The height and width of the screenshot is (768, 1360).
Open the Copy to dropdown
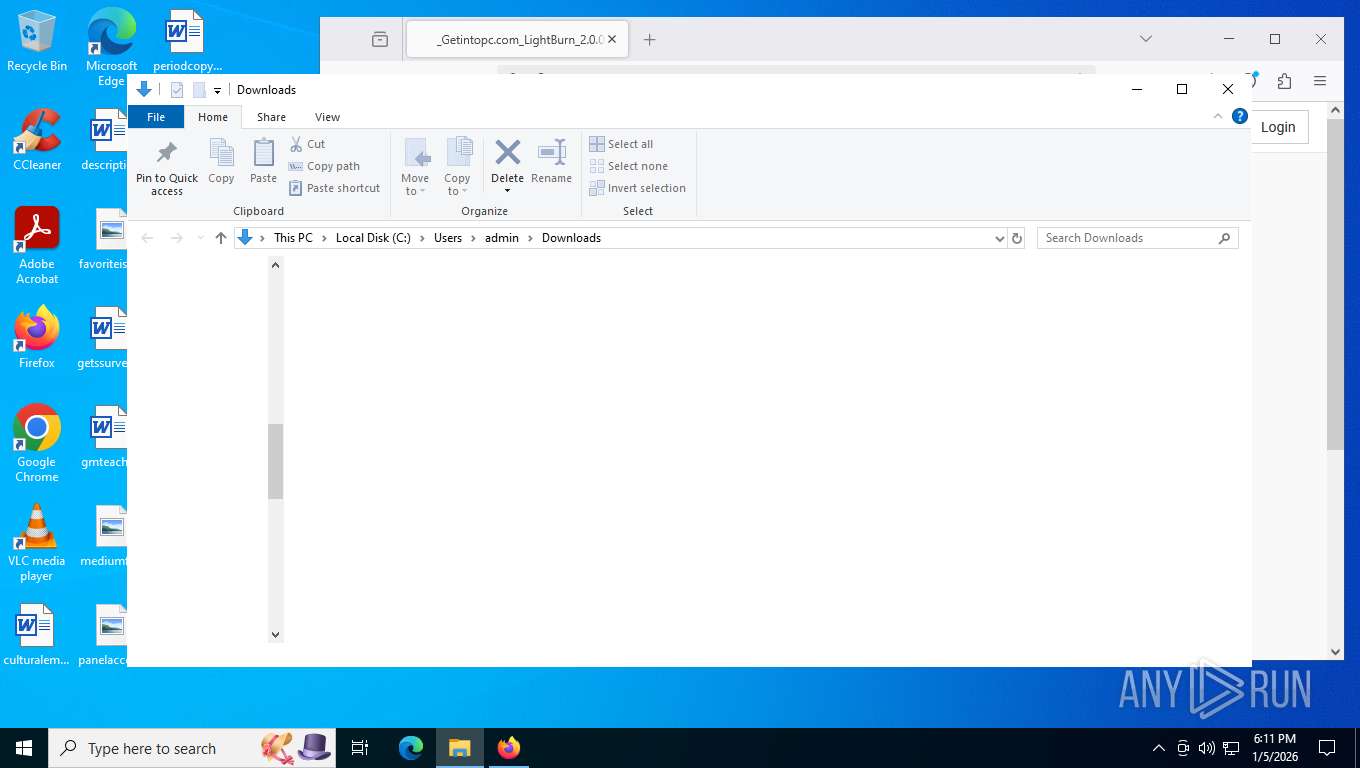pos(457,166)
